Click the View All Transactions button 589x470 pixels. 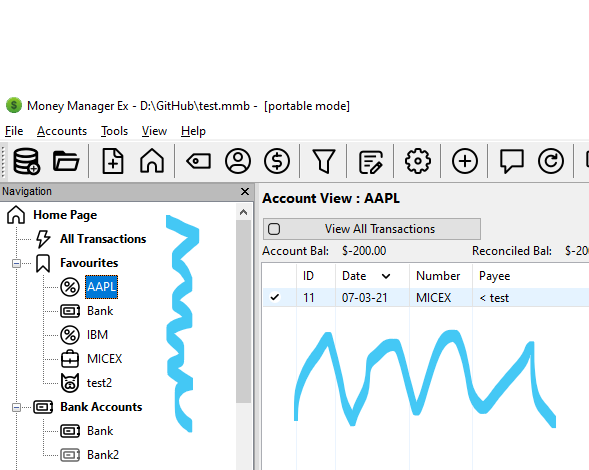click(372, 229)
